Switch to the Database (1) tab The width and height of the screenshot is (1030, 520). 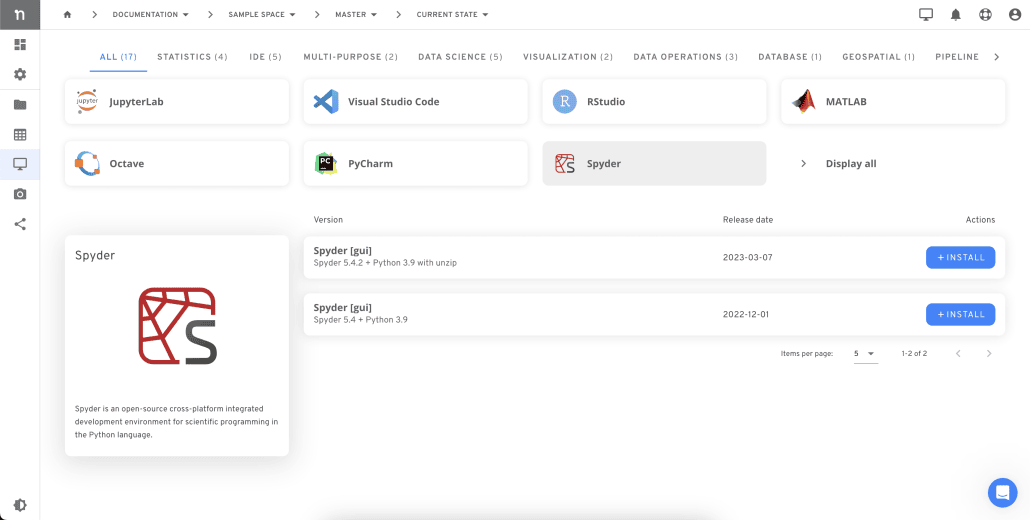[790, 57]
